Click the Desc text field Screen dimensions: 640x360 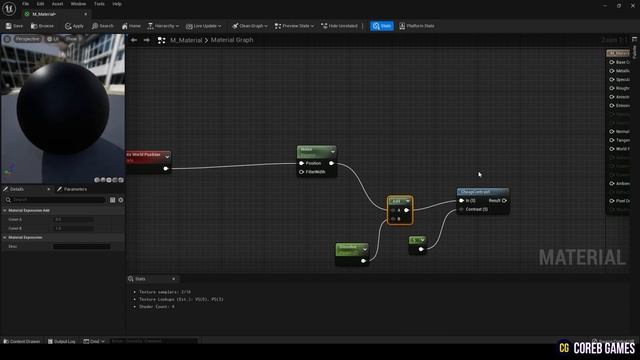82,246
